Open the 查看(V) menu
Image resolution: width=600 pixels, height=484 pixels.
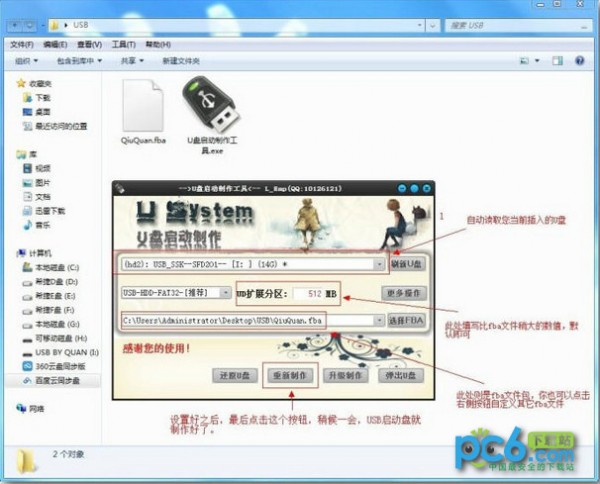pyautogui.click(x=90, y=45)
